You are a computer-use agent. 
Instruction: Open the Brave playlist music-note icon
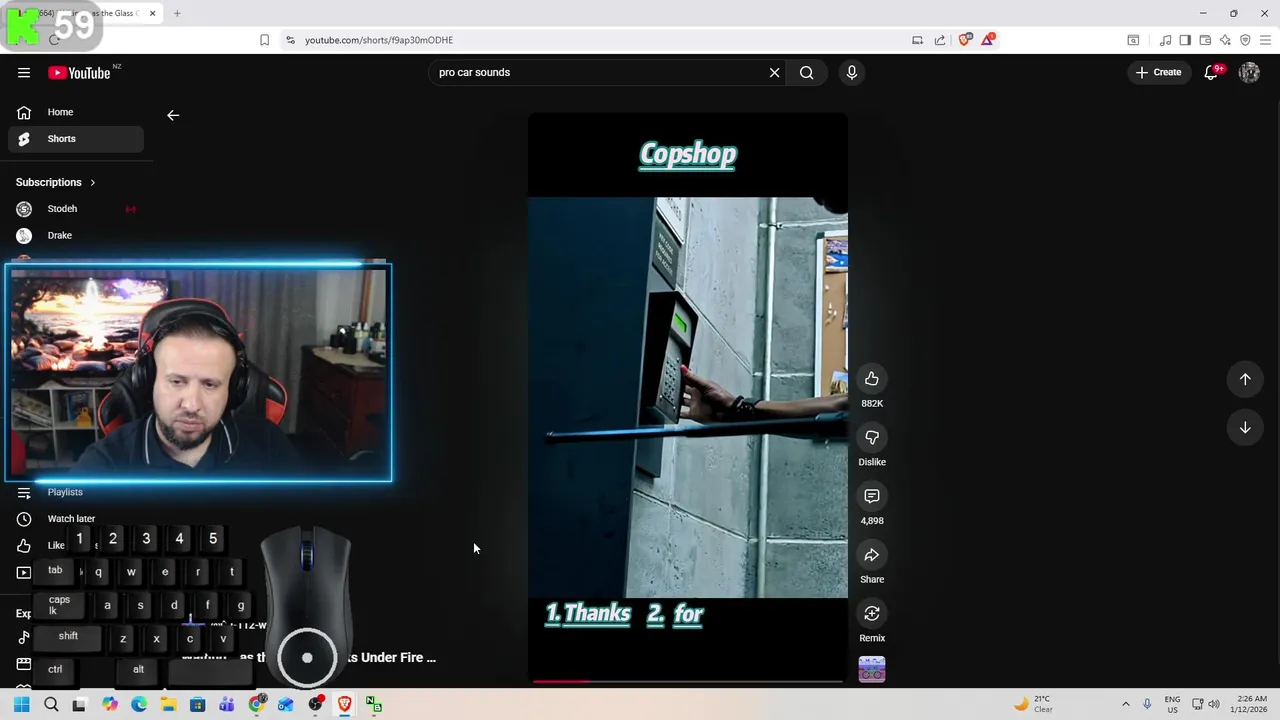click(x=1165, y=40)
